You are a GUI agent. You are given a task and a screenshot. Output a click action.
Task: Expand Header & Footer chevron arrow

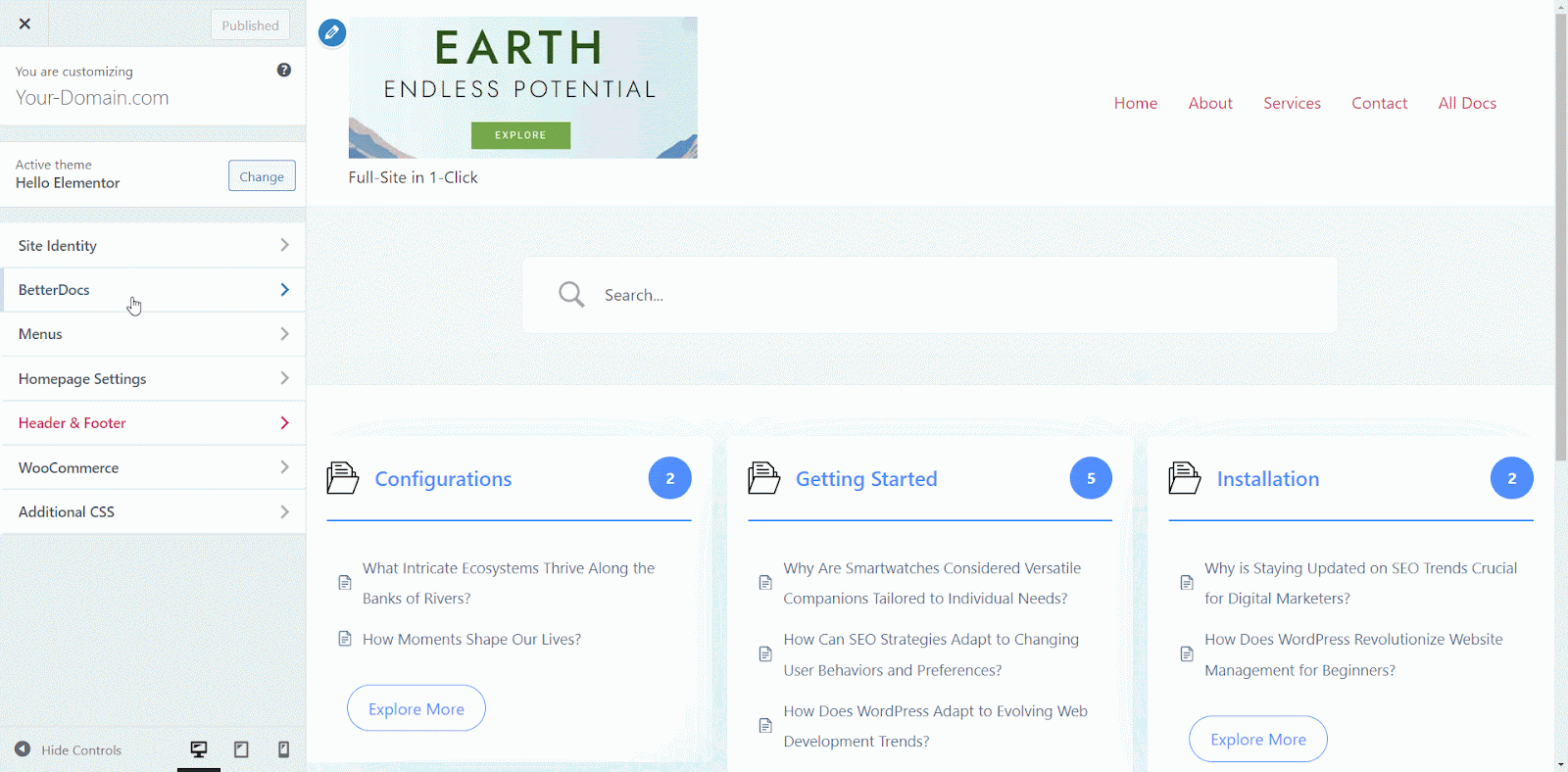click(284, 423)
